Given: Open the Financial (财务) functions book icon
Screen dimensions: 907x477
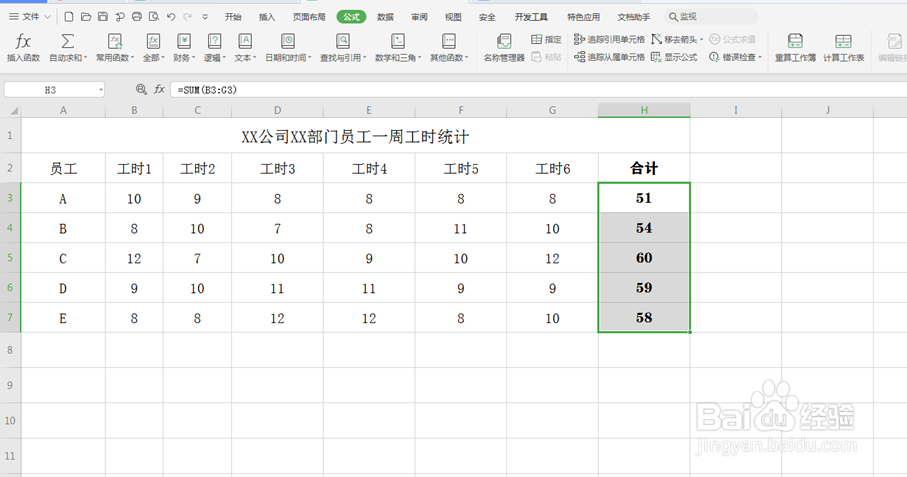Looking at the screenshot, I should tap(184, 41).
